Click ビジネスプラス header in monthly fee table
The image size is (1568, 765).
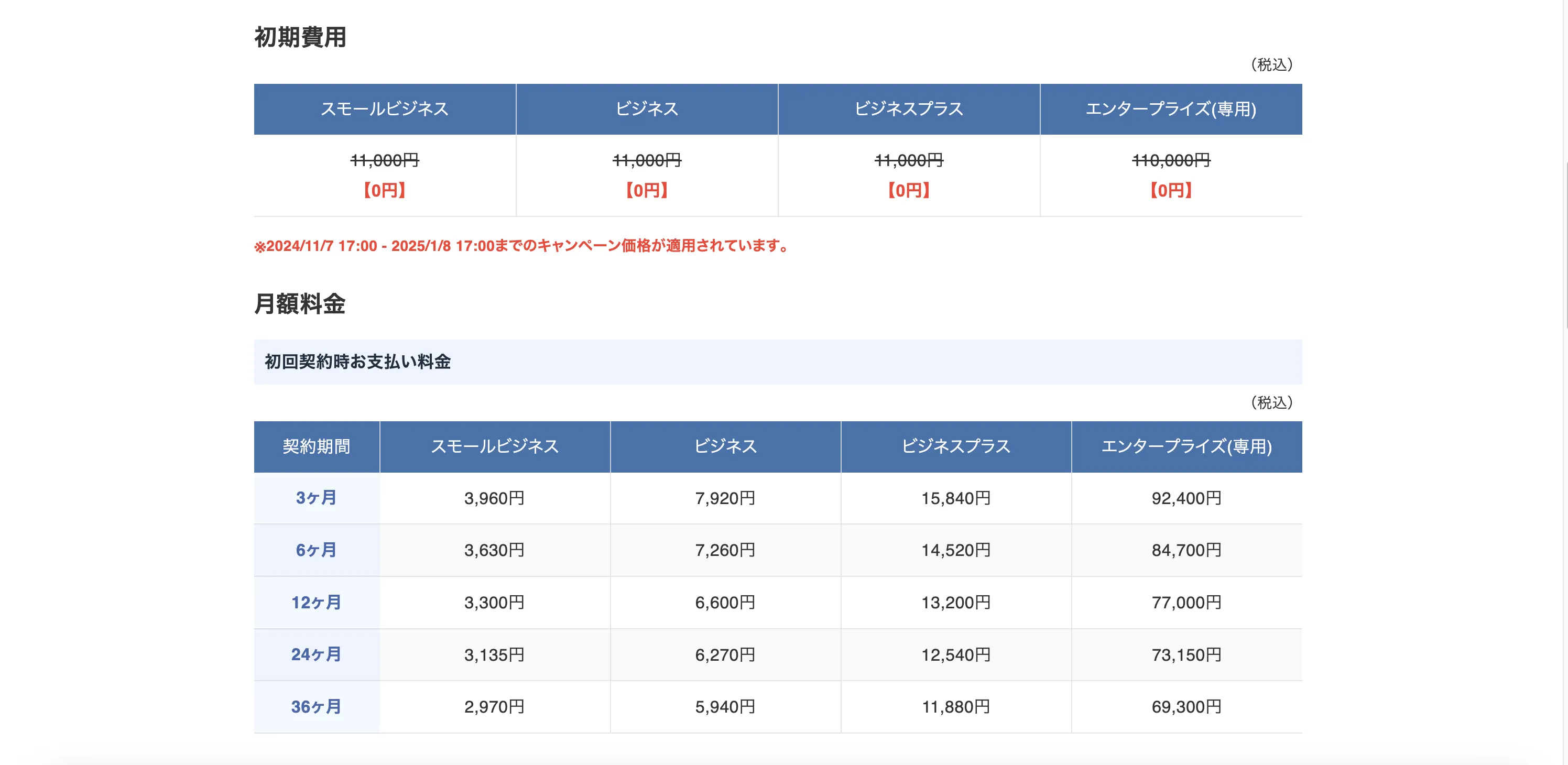tap(956, 447)
